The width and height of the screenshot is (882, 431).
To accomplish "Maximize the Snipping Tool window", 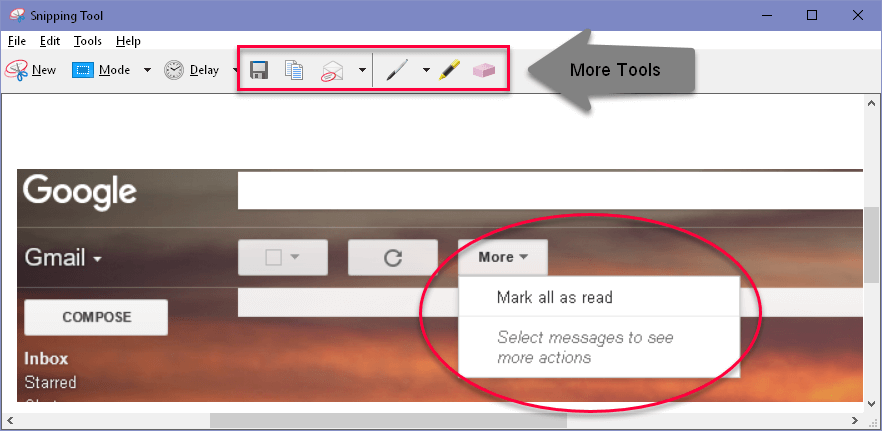I will coord(812,15).
